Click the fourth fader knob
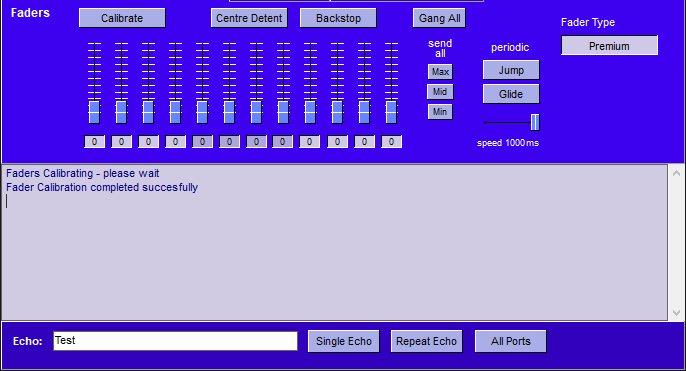 coord(175,112)
